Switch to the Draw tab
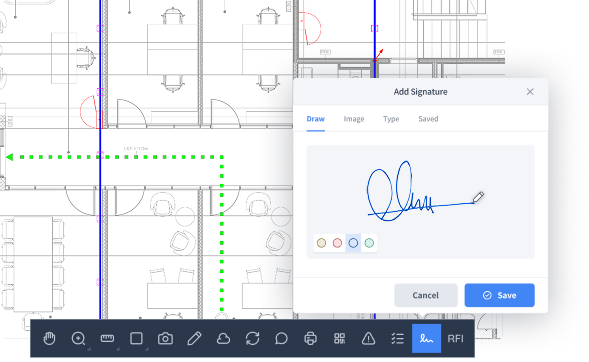 316,119
